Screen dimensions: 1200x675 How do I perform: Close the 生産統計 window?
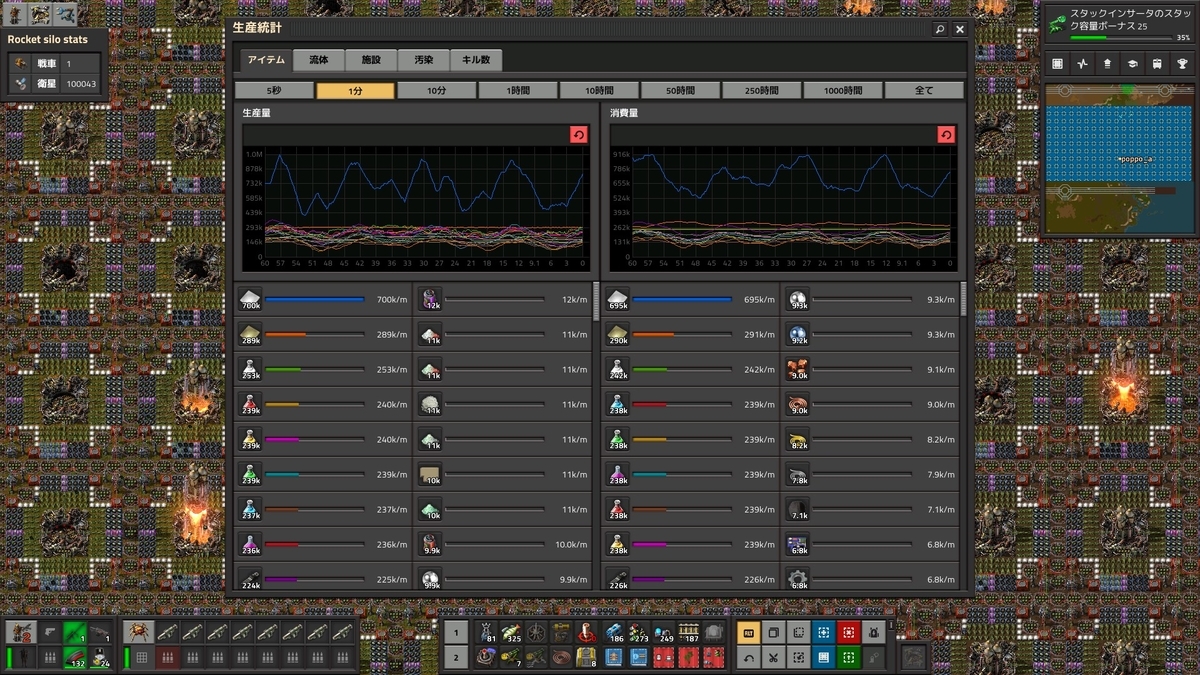(960, 30)
